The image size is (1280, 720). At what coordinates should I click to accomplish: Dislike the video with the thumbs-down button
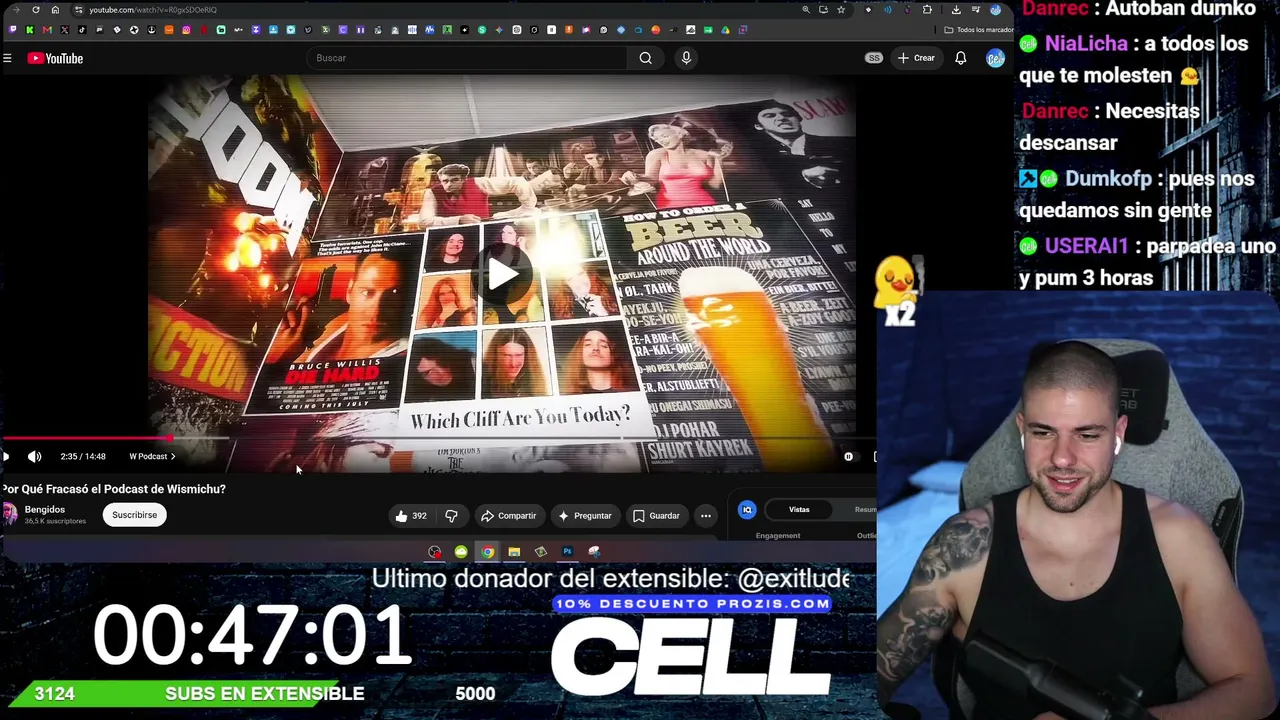[x=451, y=516]
